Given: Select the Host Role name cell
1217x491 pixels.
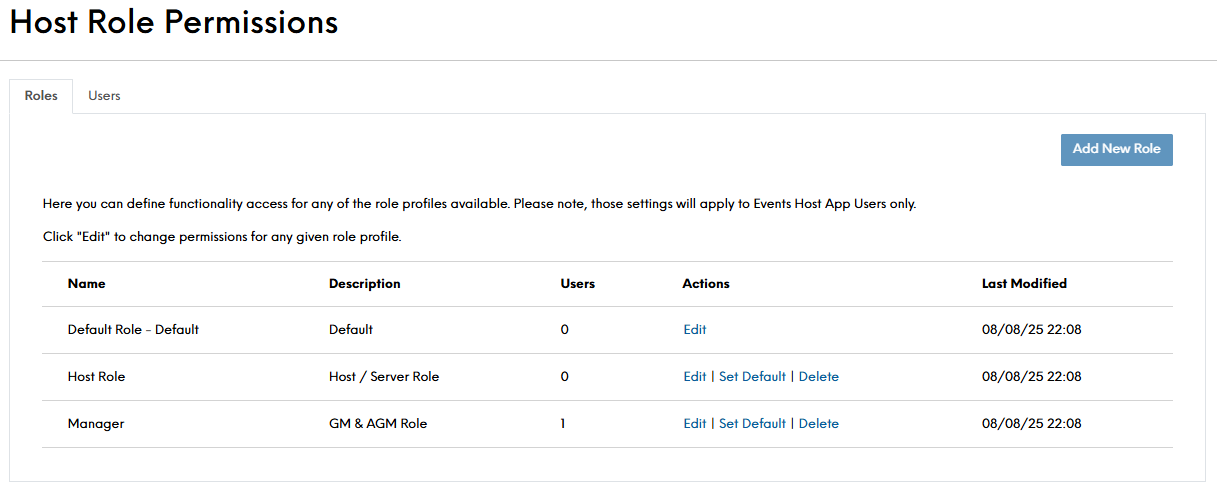Looking at the screenshot, I should [96, 377].
